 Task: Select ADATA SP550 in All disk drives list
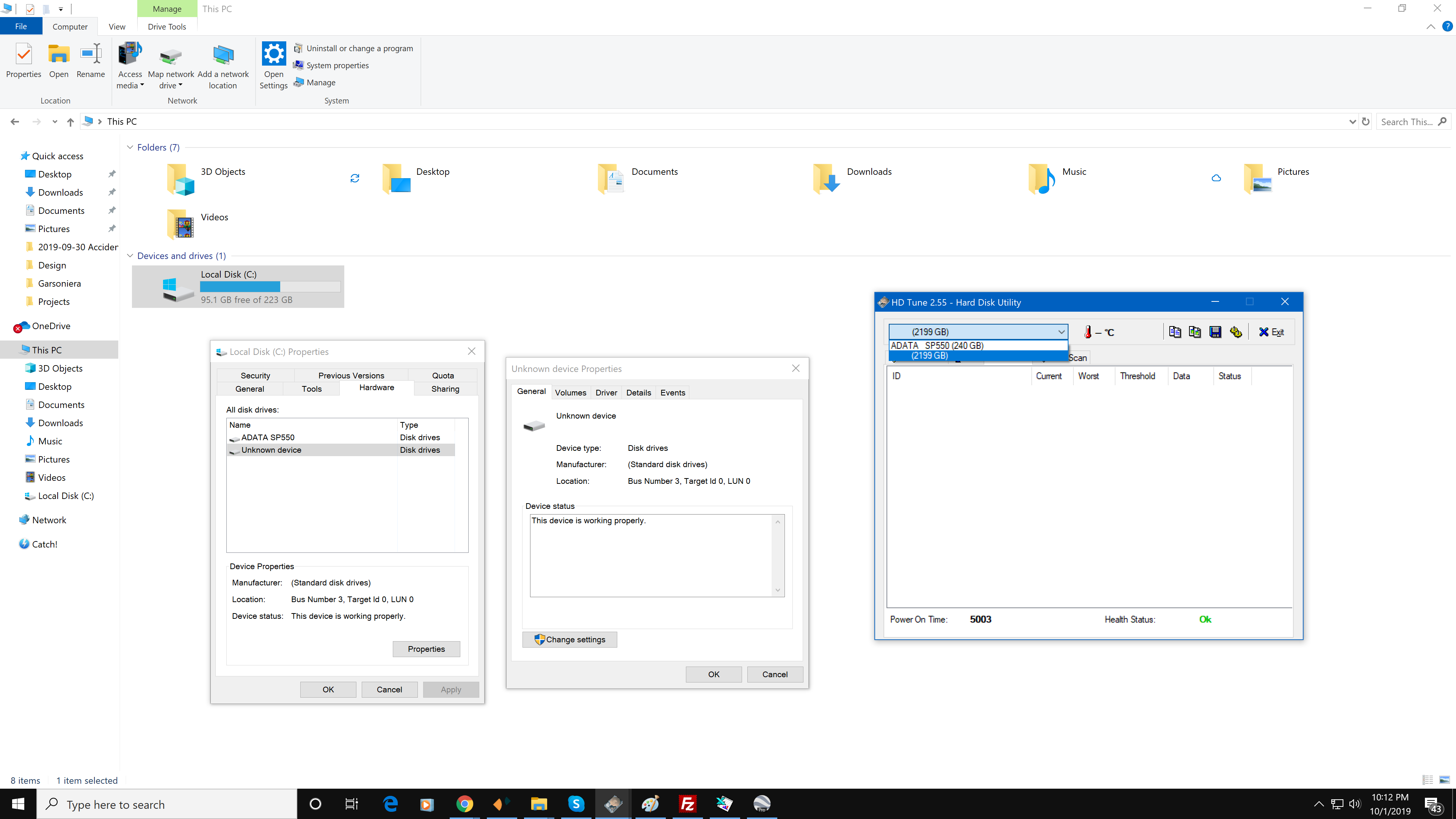click(x=341, y=438)
